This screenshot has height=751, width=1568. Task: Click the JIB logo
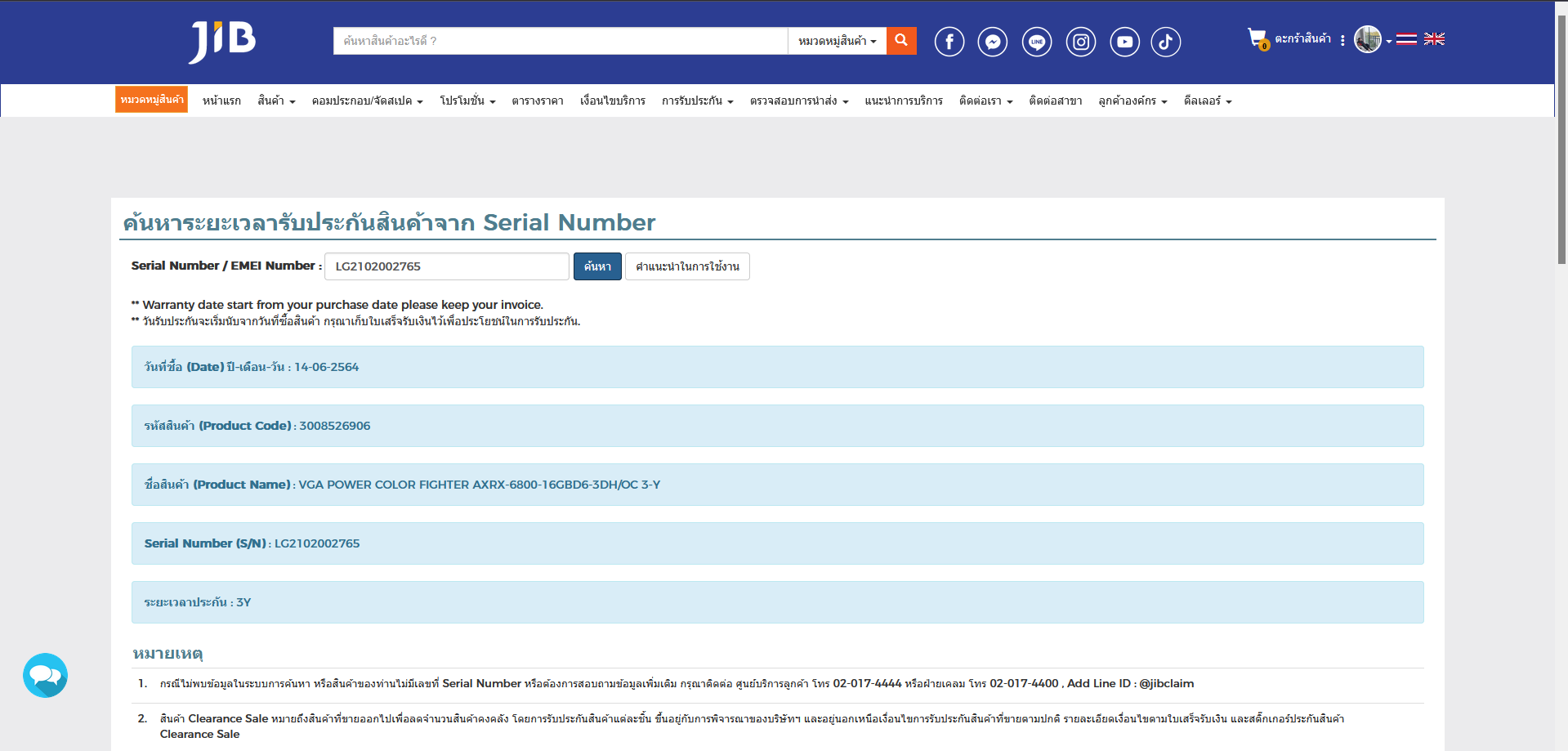point(222,41)
